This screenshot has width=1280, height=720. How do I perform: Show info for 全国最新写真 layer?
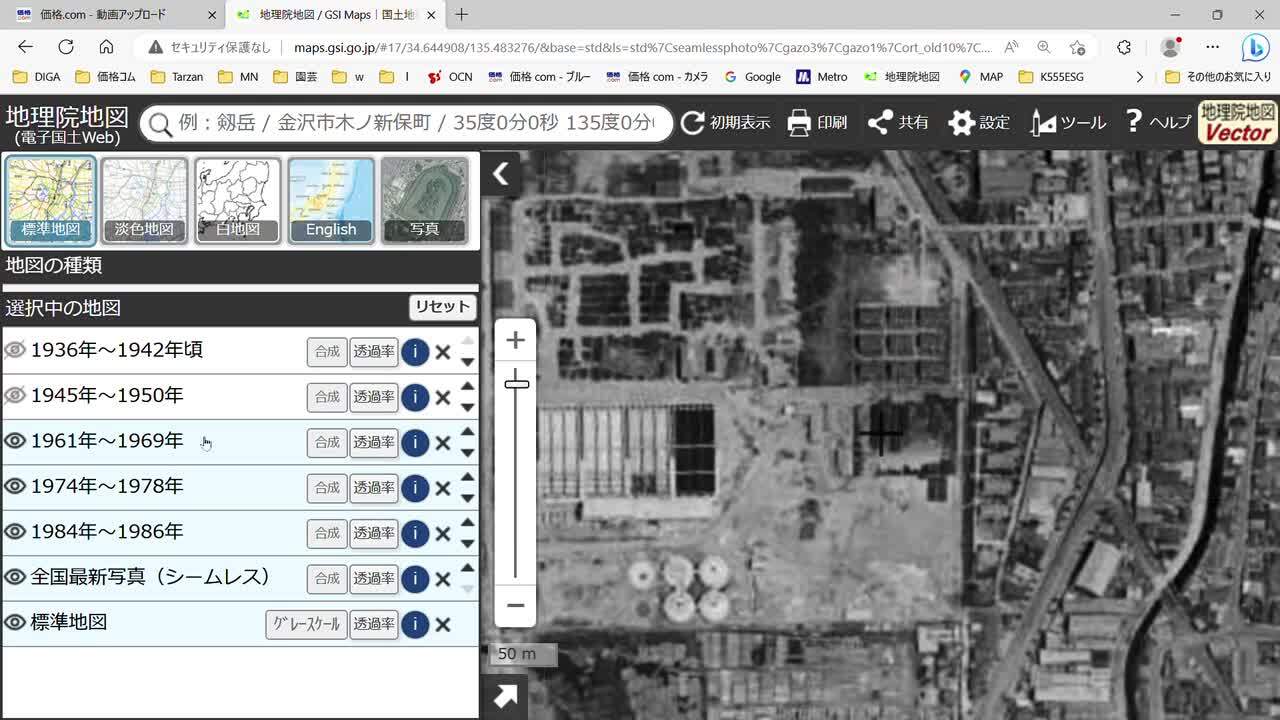415,579
